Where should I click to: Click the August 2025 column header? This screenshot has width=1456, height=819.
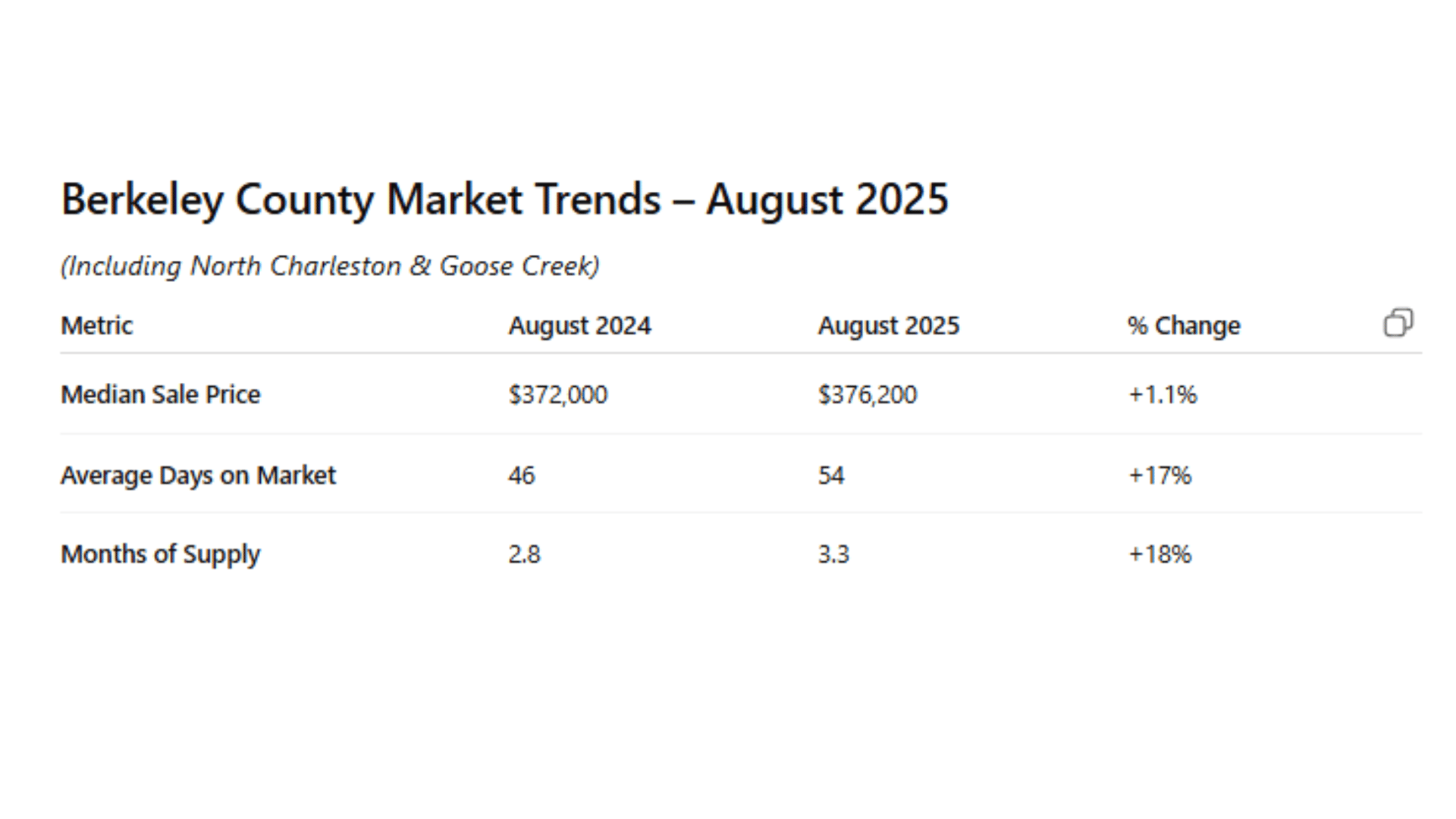[888, 326]
